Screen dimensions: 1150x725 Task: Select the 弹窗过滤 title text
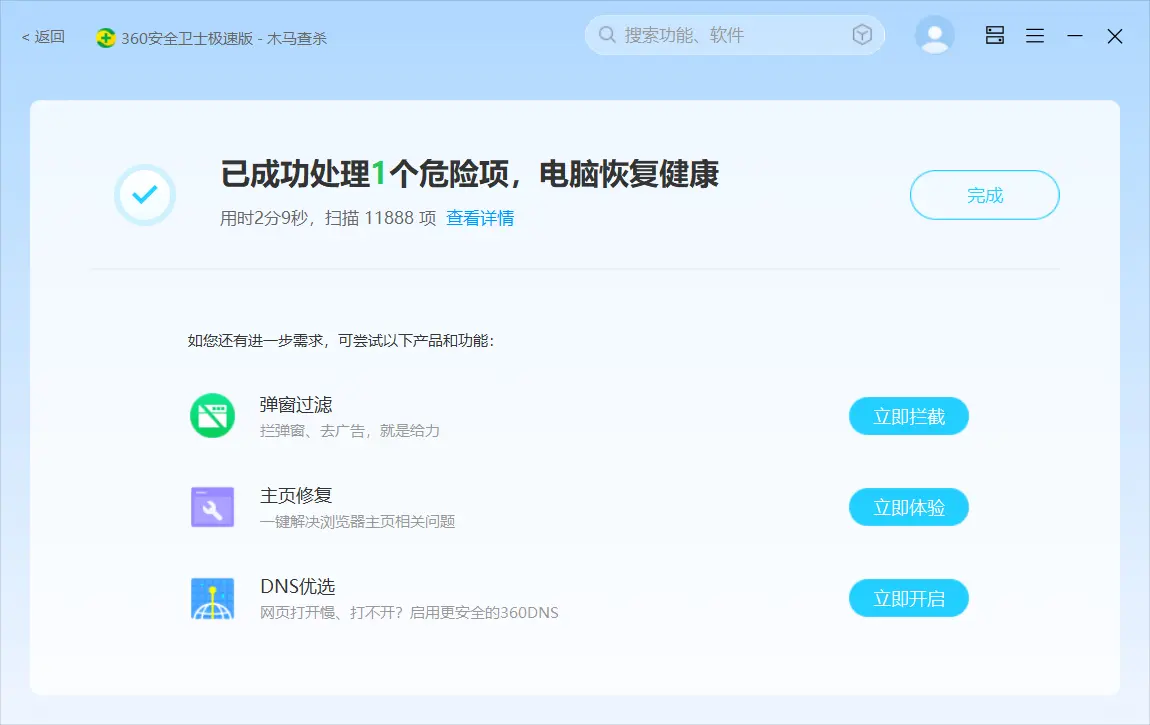(296, 405)
